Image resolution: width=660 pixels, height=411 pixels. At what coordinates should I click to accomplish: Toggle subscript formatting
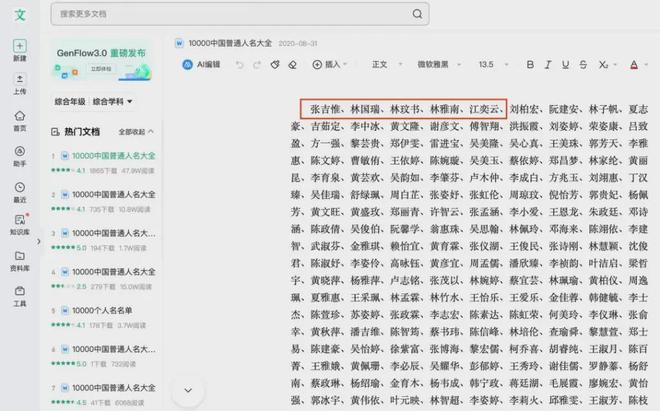(x=603, y=64)
